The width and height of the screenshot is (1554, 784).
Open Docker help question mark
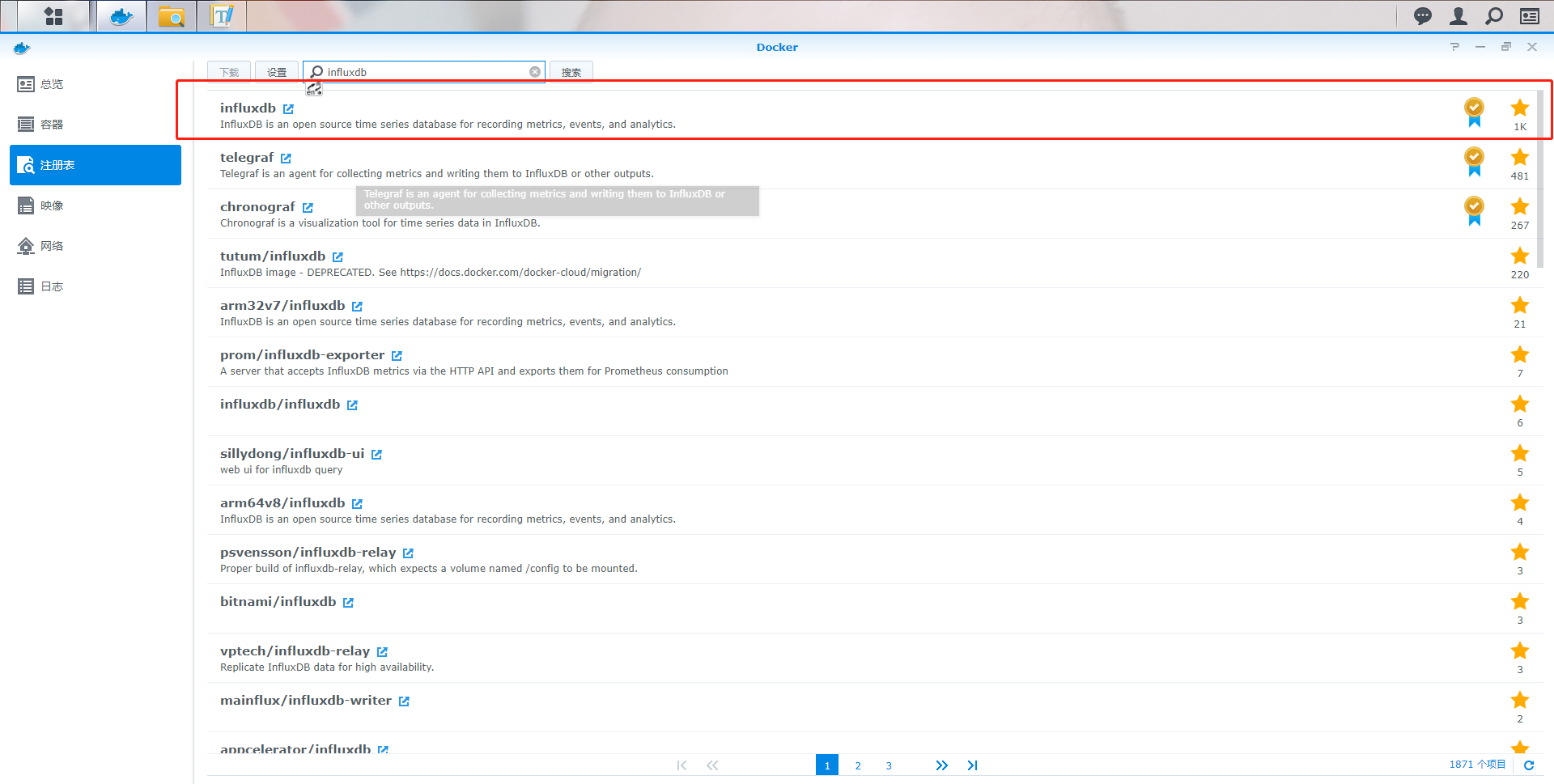point(1454,47)
